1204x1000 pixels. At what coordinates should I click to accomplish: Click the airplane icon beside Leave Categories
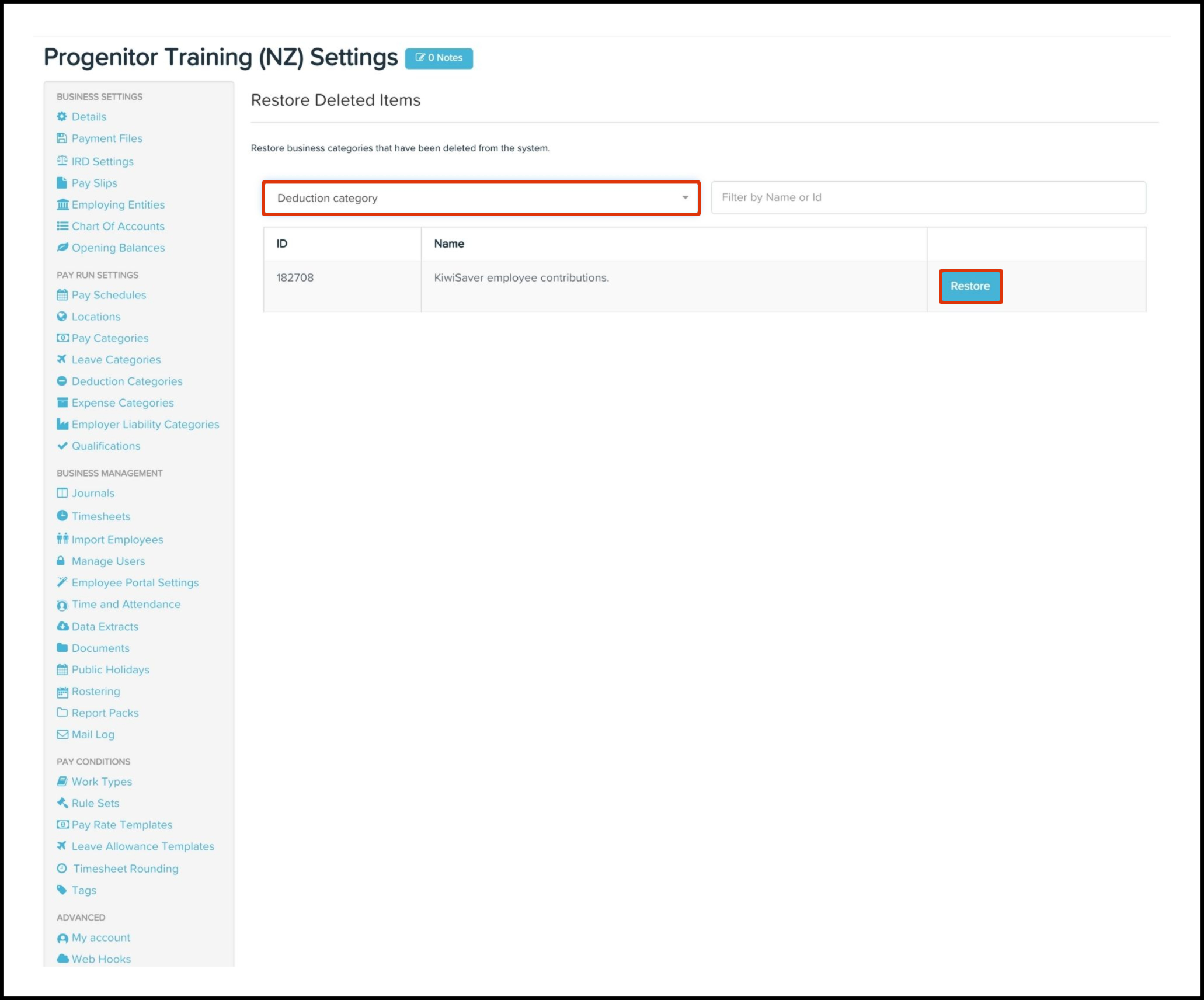tap(62, 360)
